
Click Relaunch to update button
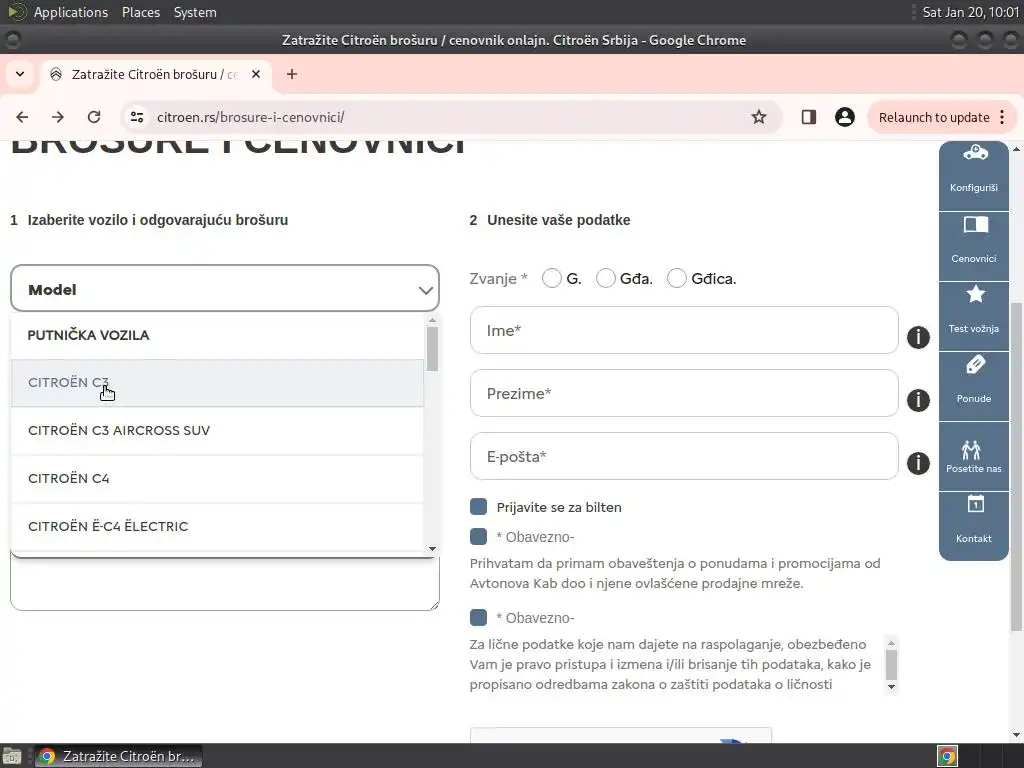pyautogui.click(x=934, y=118)
